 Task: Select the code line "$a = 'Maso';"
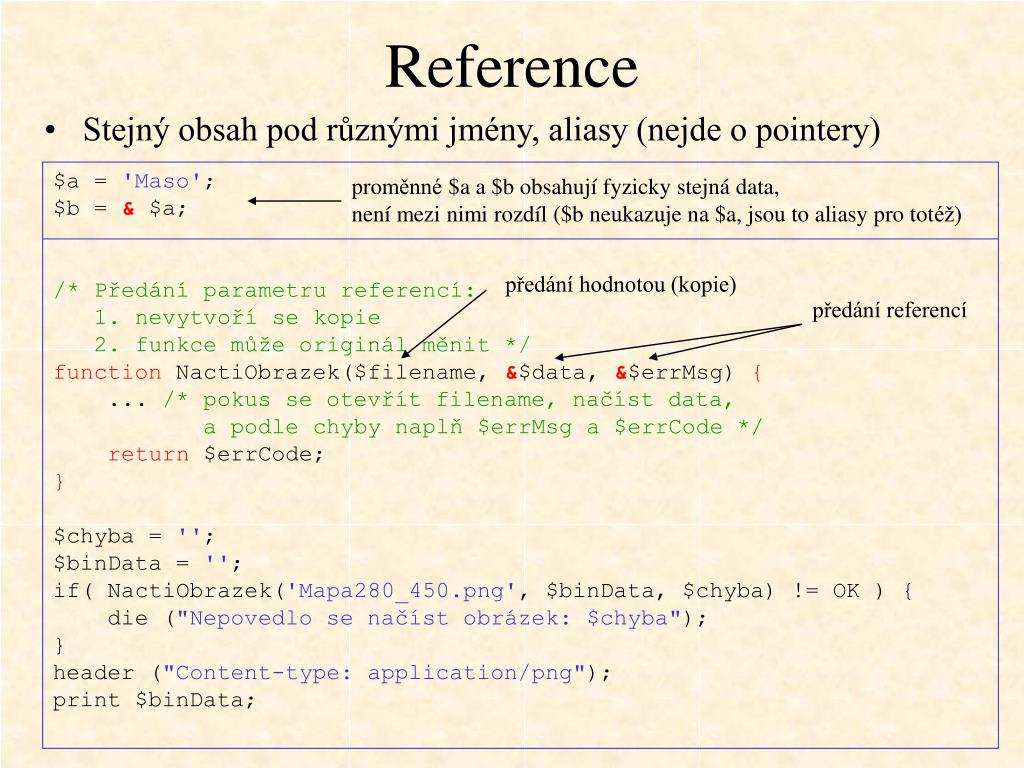tap(134, 181)
